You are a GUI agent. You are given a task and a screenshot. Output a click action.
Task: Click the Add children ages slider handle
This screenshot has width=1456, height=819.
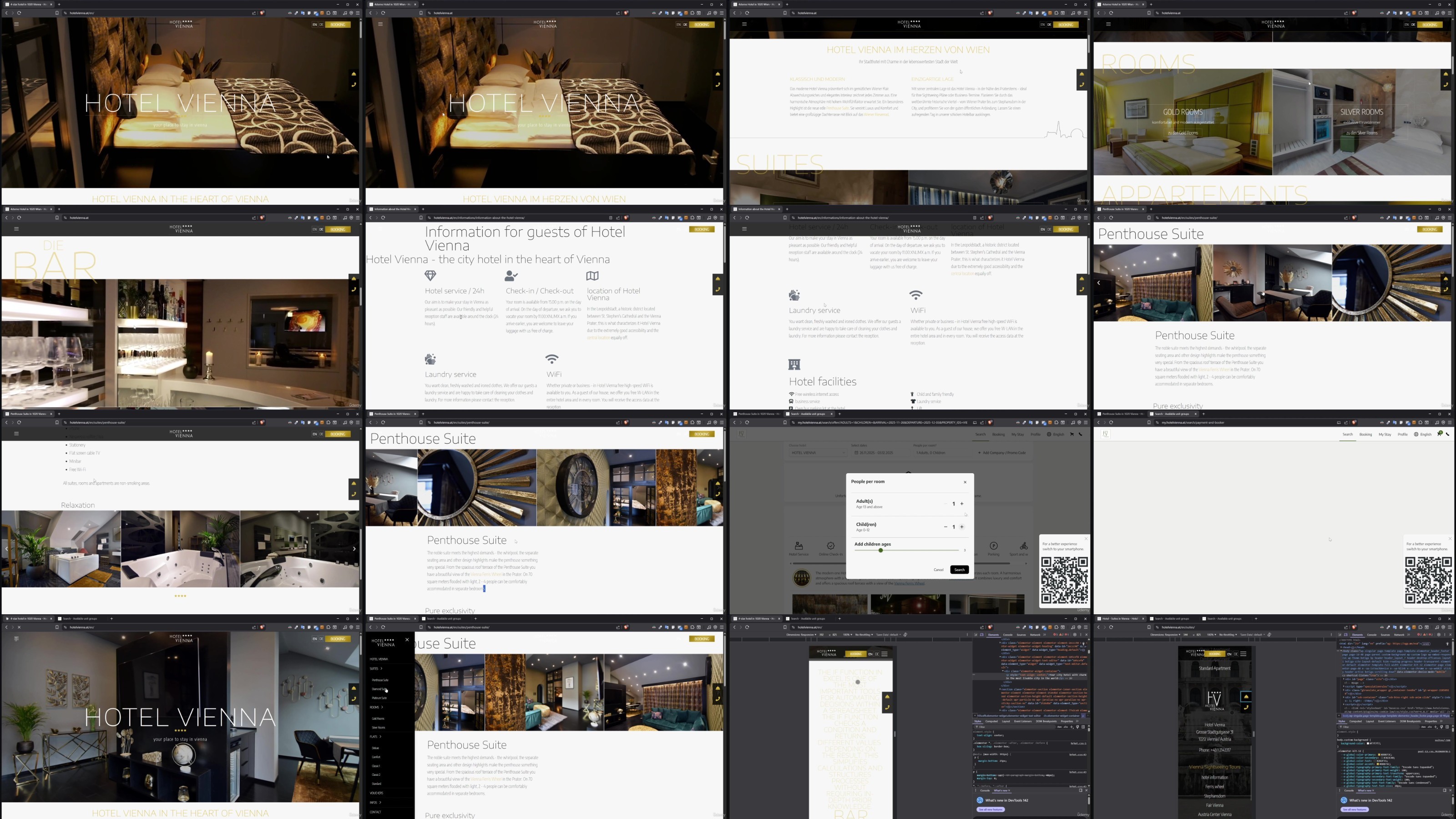pos(880,551)
